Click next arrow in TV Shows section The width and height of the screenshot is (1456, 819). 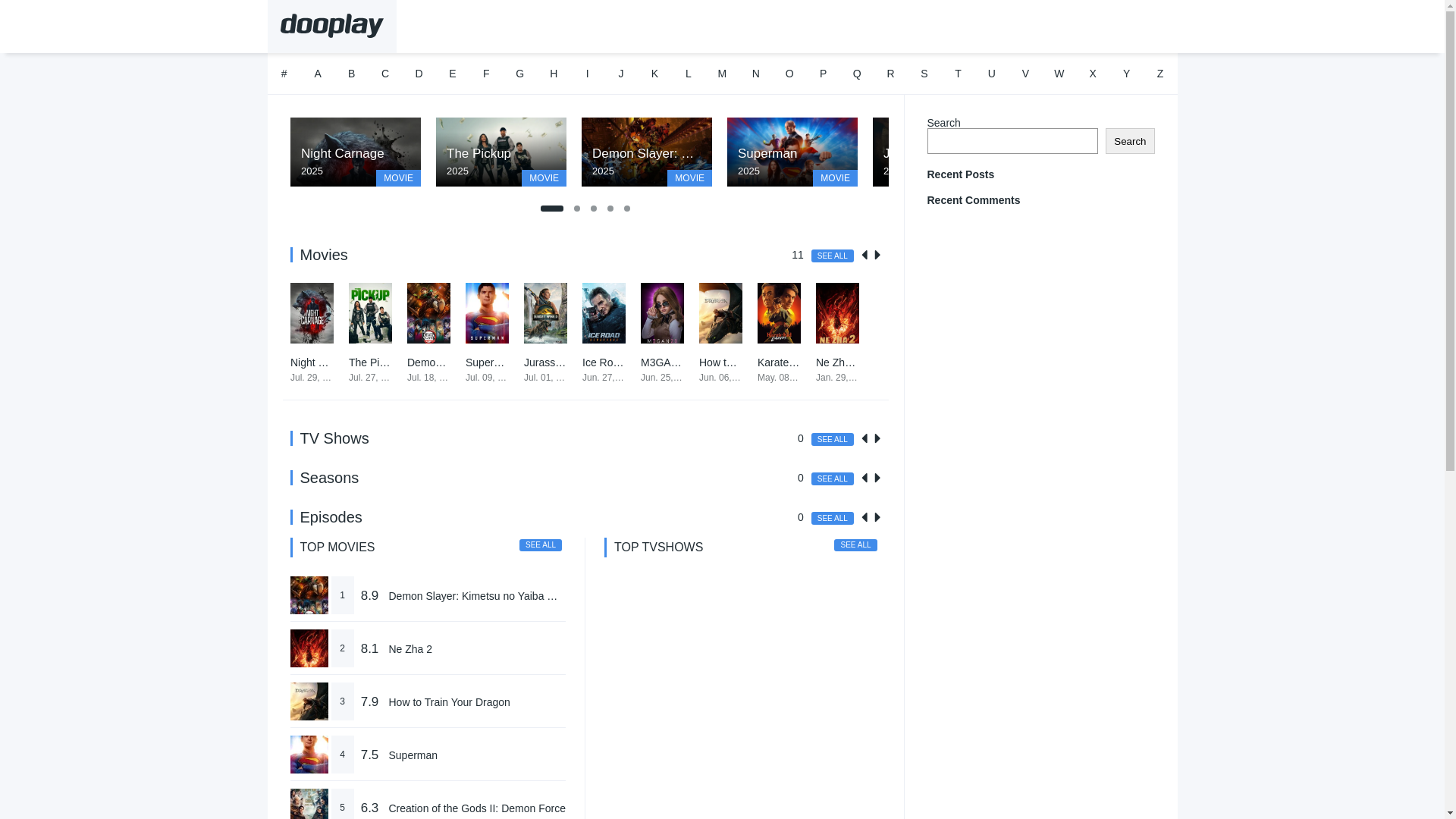point(877,439)
